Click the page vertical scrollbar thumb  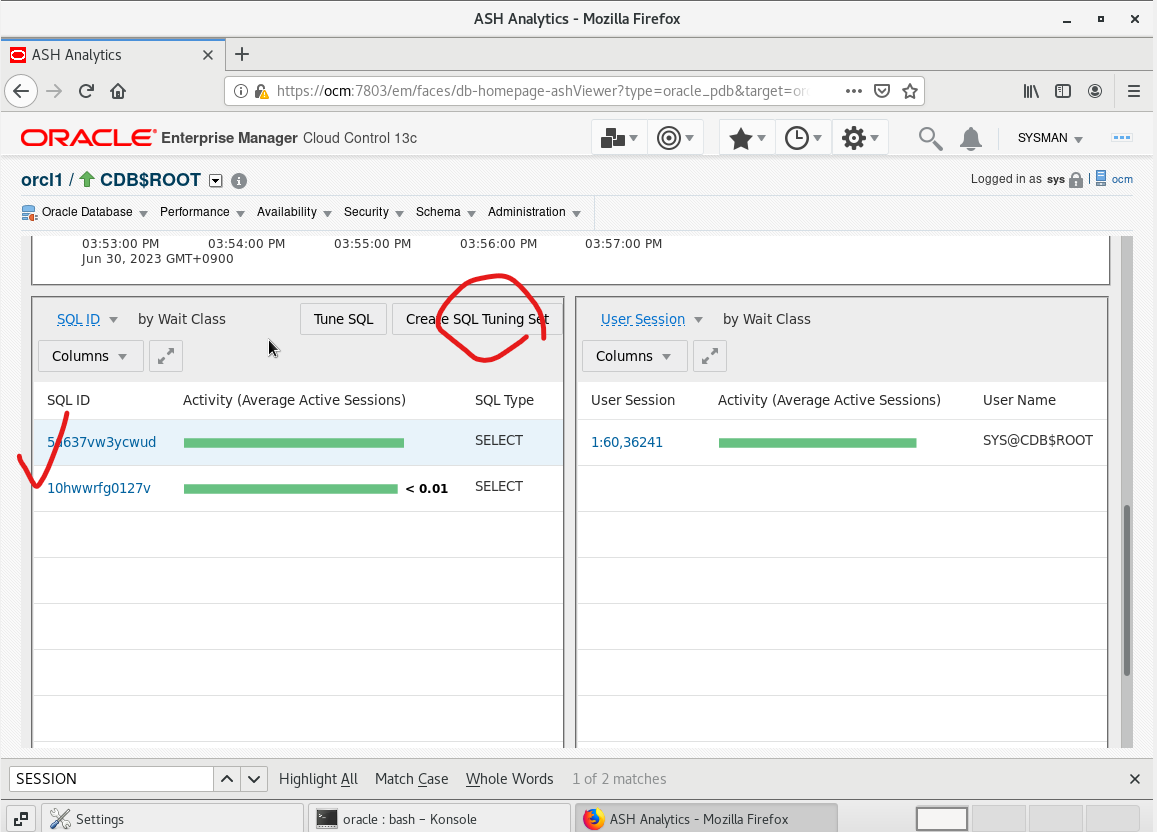tap(1127, 590)
